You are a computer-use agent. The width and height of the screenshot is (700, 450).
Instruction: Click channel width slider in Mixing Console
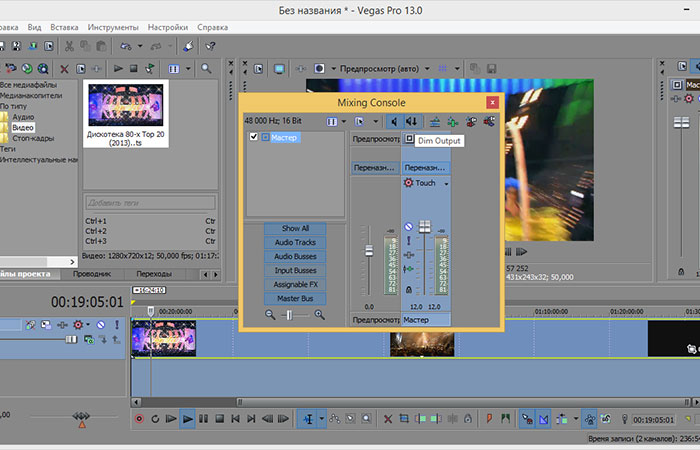[289, 315]
